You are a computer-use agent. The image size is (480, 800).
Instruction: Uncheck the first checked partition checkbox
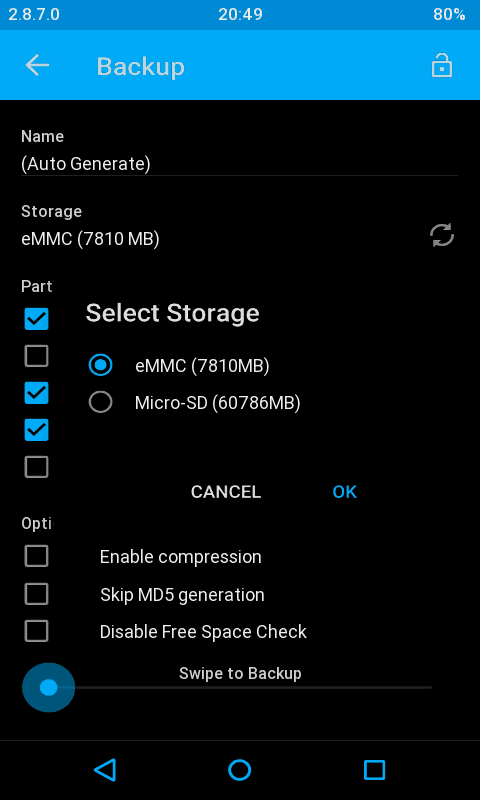pos(37,319)
